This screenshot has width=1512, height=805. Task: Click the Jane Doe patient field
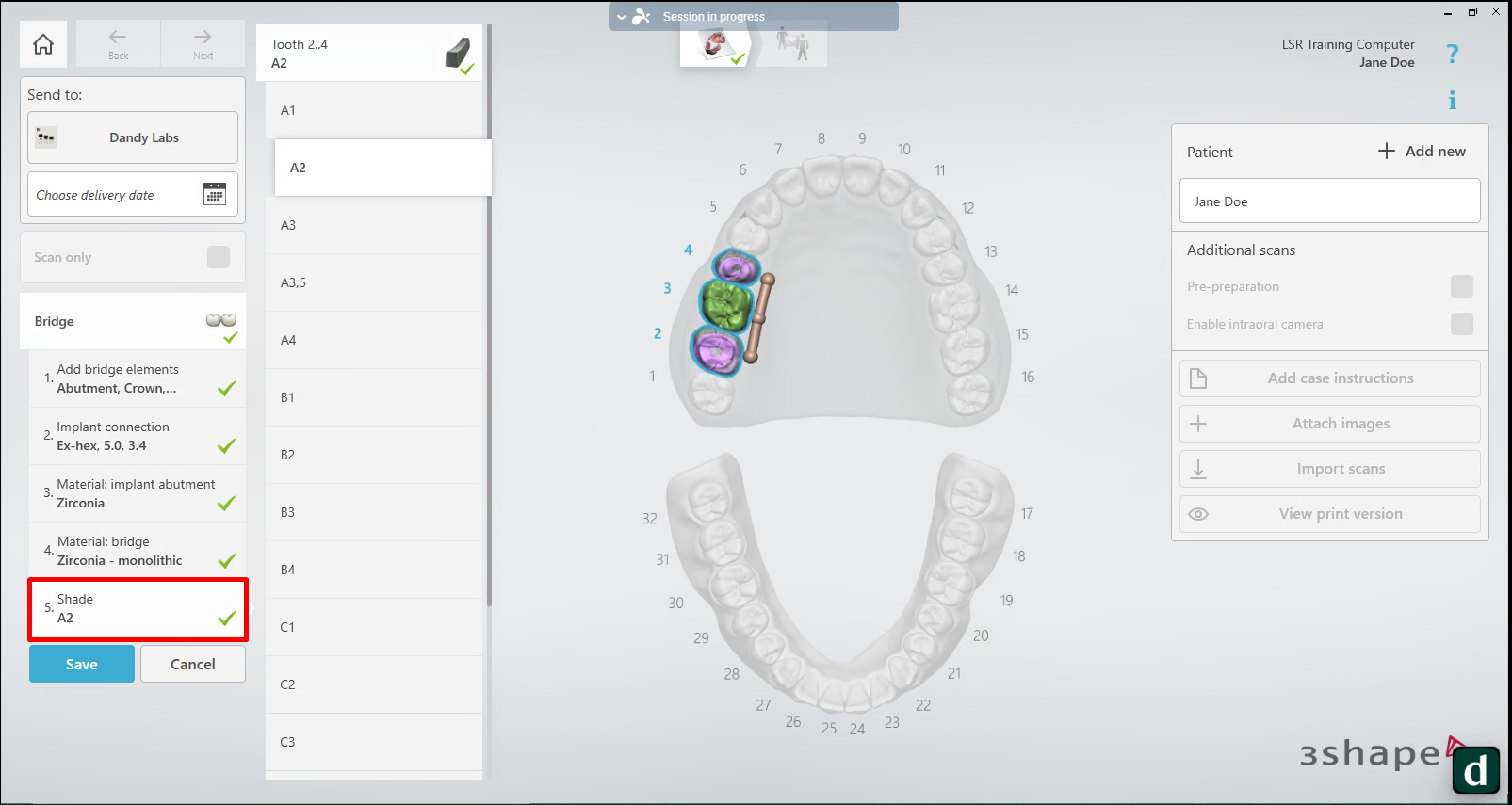coord(1329,201)
